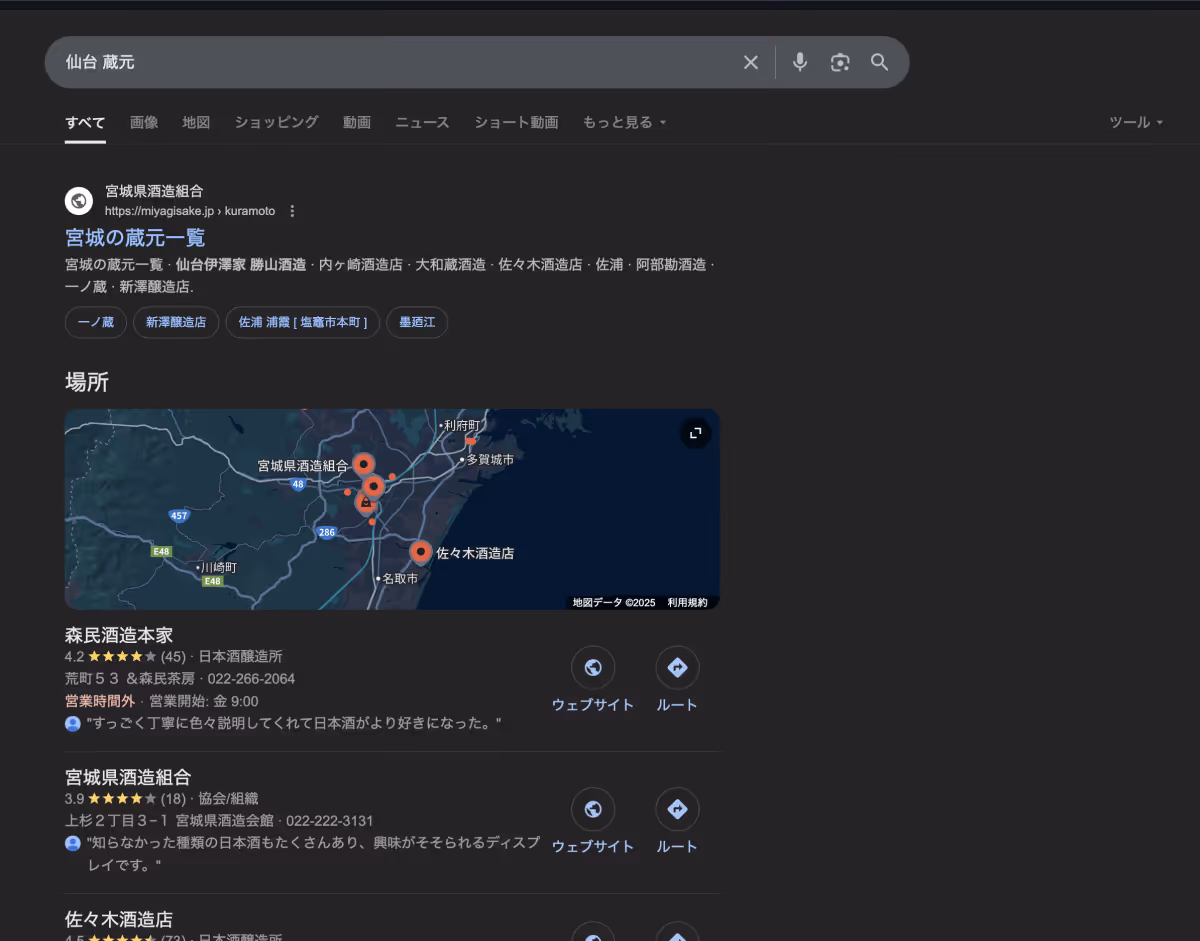Click the 一ノ蔵 sitelink chip

point(96,322)
